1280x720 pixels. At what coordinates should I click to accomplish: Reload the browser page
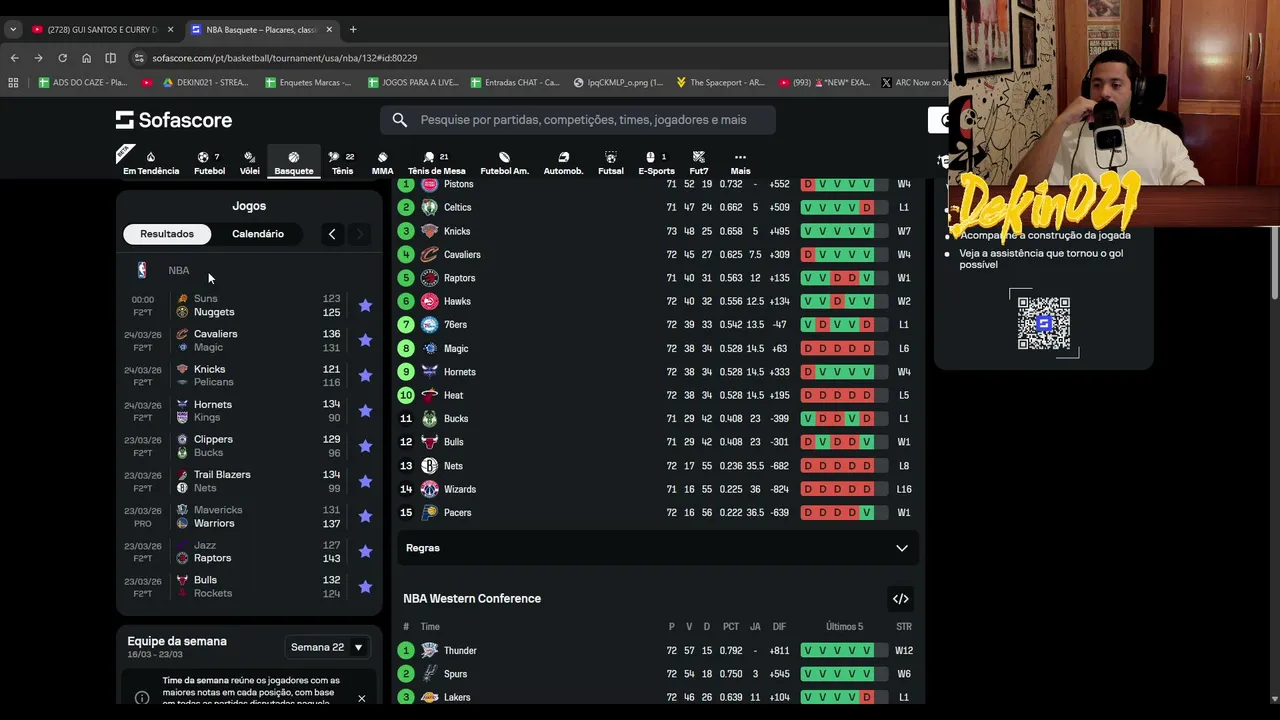coord(62,58)
